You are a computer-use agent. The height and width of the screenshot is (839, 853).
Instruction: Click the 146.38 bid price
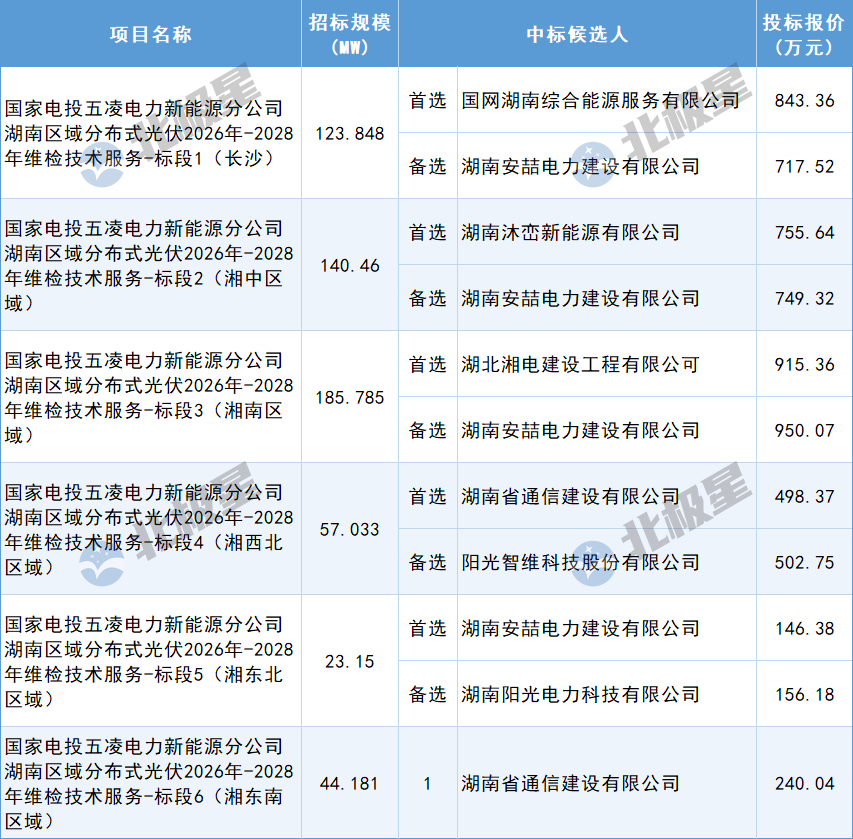(805, 628)
